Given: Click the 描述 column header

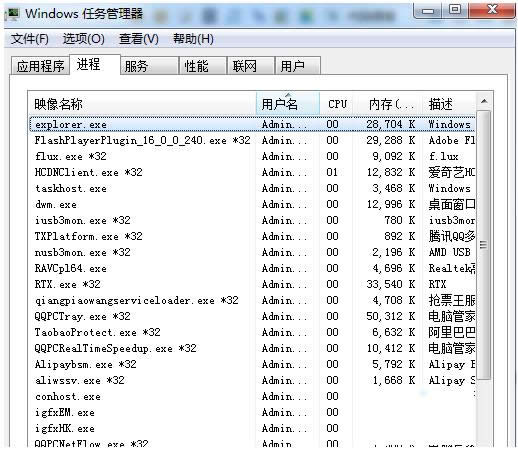Looking at the screenshot, I should pos(449,104).
